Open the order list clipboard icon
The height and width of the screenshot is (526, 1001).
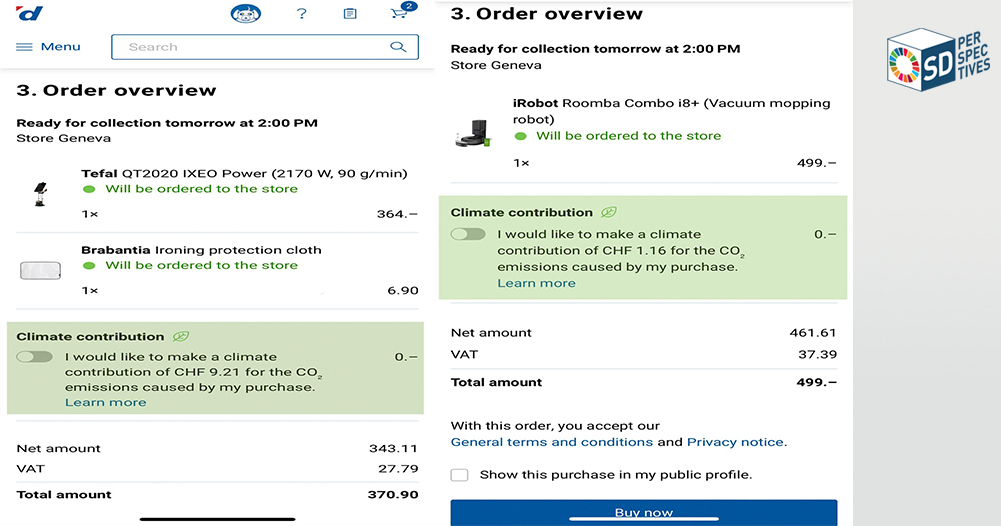pyautogui.click(x=350, y=13)
